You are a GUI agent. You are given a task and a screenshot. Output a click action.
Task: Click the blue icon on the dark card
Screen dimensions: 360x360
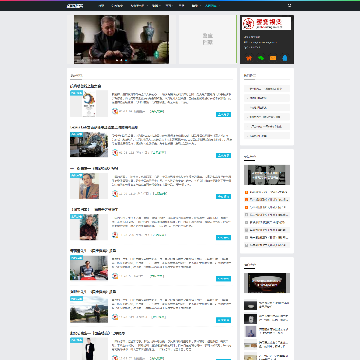[x=285, y=58]
